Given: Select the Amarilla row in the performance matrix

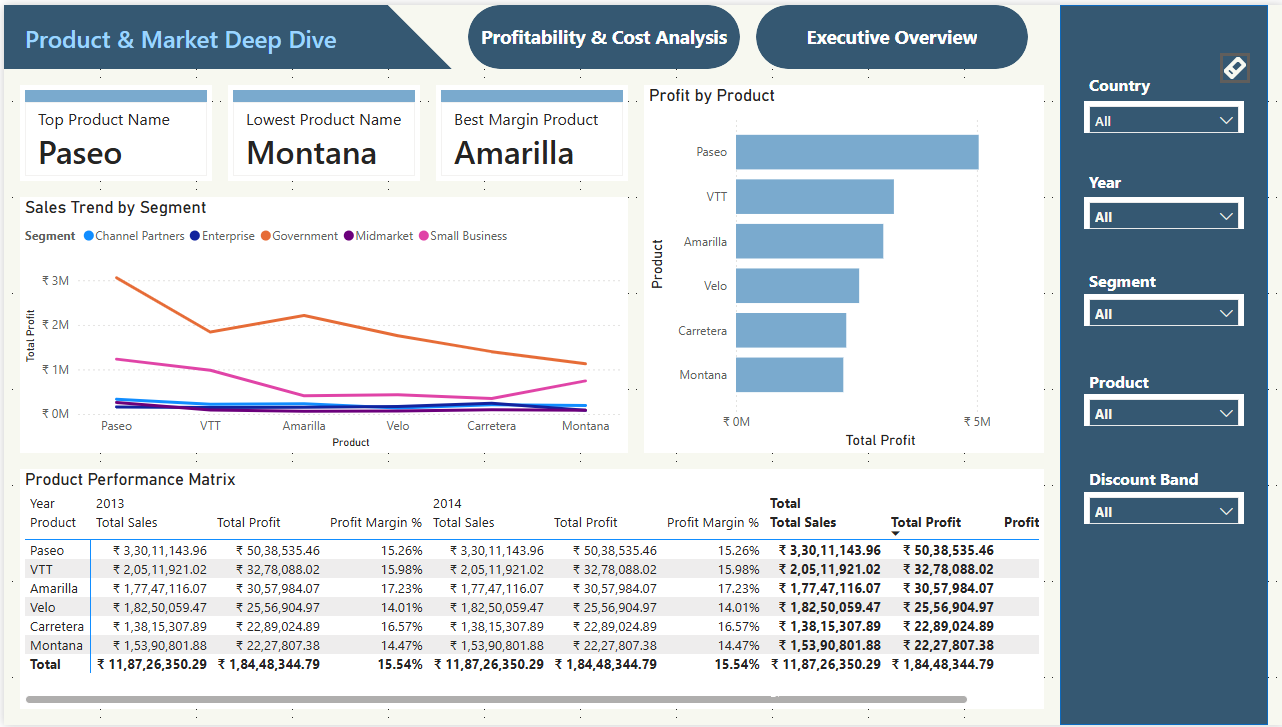Looking at the screenshot, I should coord(54,589).
